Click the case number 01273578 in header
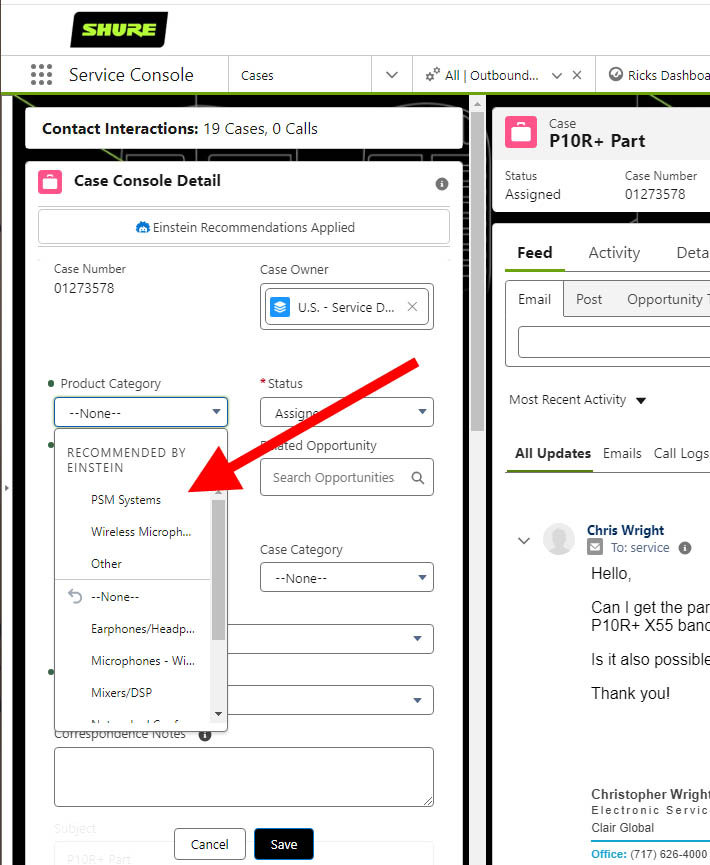The height and width of the screenshot is (865, 710). (655, 194)
